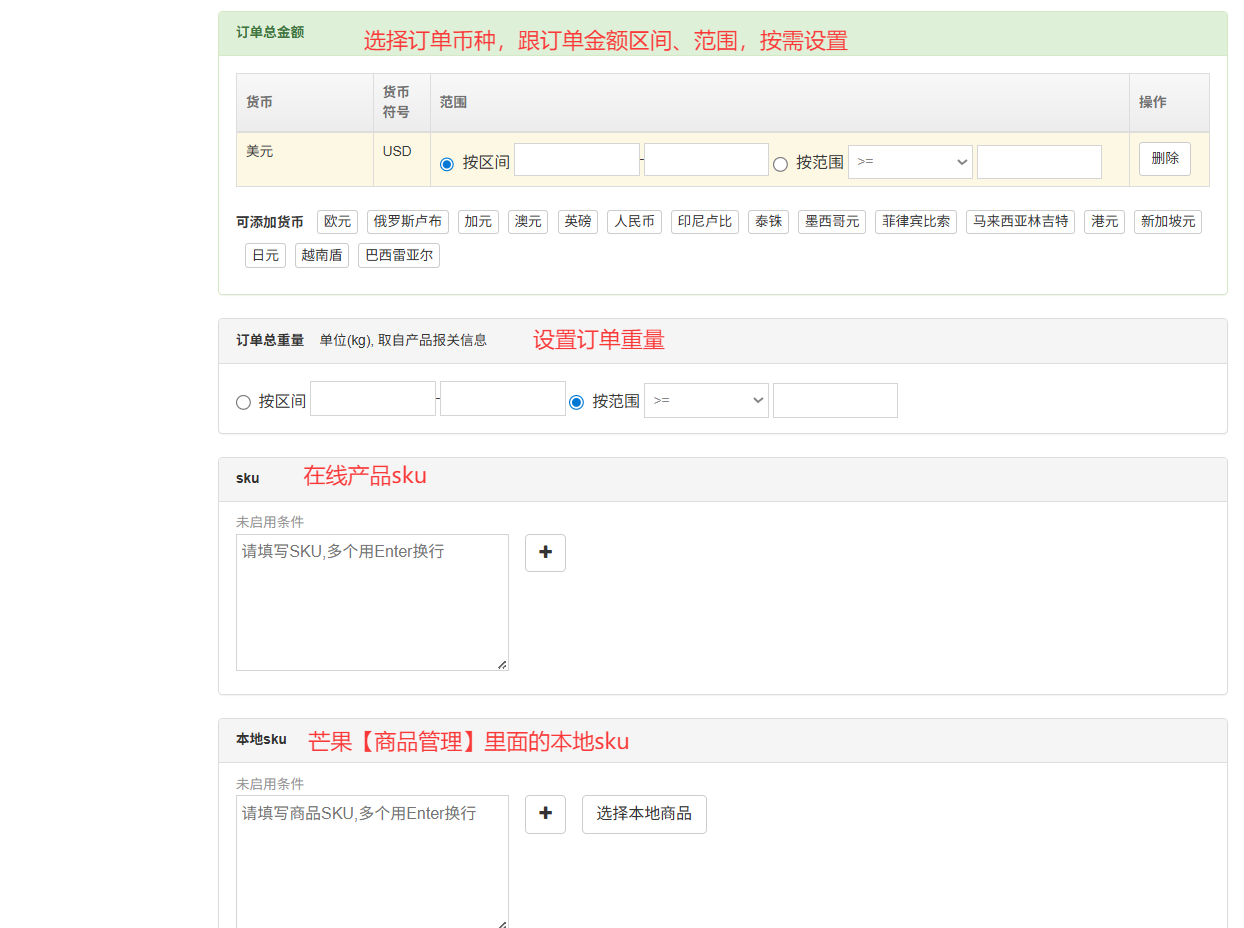Click the plus icon beside the sku textarea
This screenshot has height=928, width=1244.
point(545,553)
